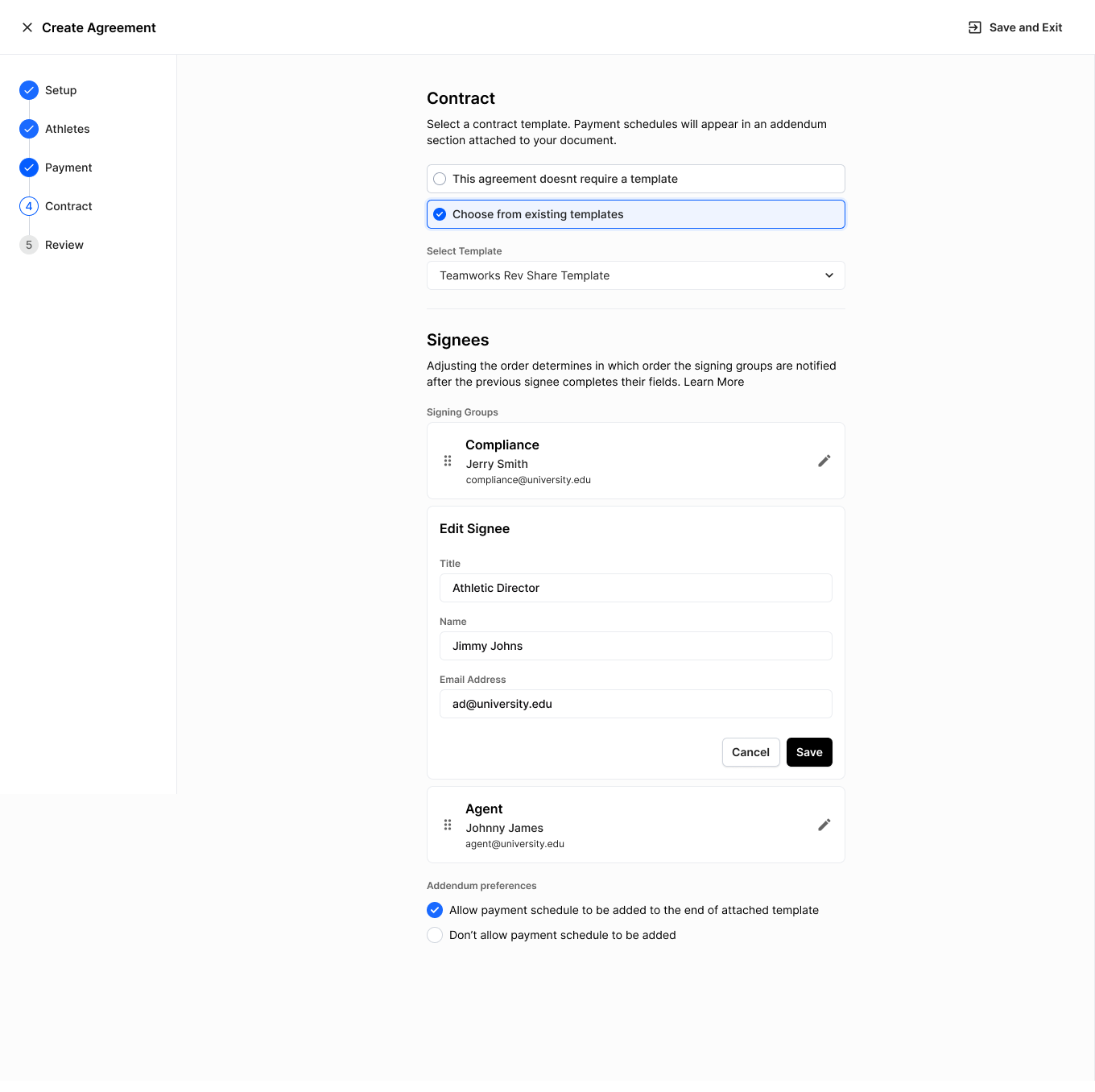This screenshot has width=1095, height=1092.
Task: Click the agent@university.edu email text
Action: 515,844
